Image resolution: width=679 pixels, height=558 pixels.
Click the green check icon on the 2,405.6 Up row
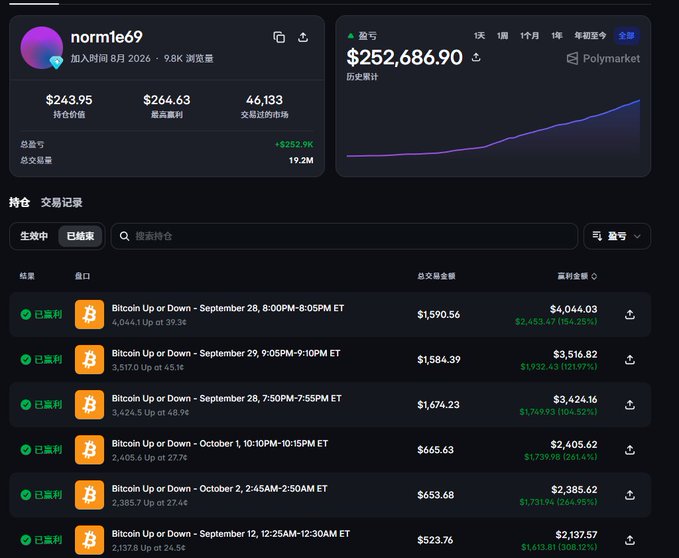26,450
